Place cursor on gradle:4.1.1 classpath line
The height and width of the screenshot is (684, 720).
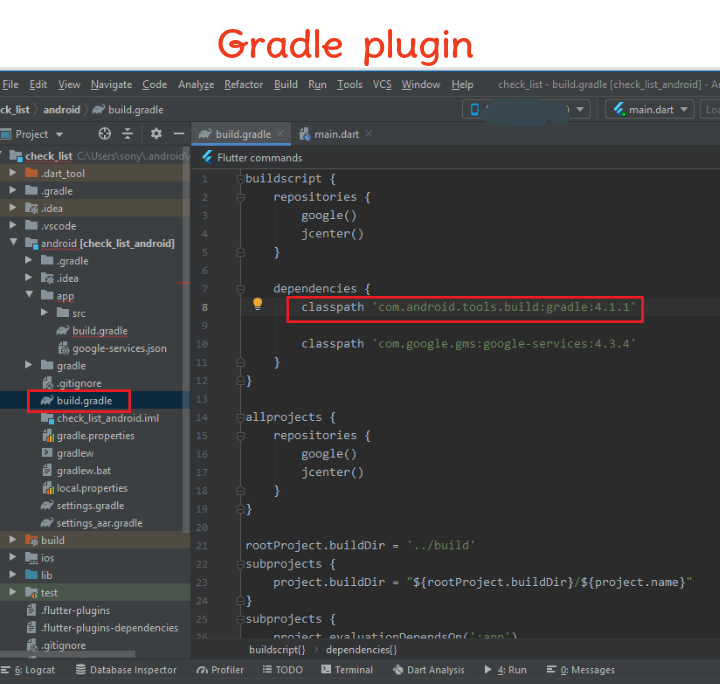click(468, 307)
